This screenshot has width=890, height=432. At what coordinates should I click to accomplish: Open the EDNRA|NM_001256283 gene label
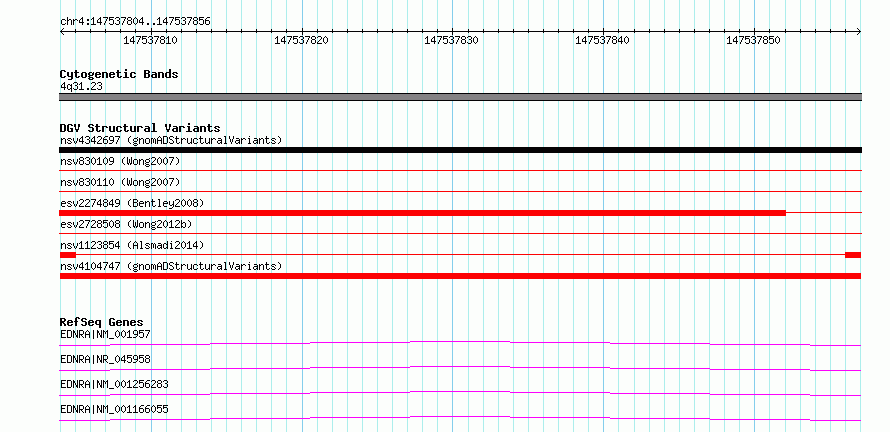114,384
